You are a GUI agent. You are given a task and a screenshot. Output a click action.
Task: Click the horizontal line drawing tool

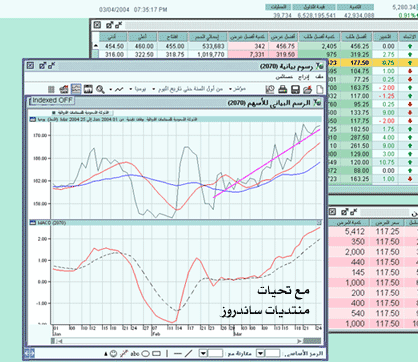tap(178, 353)
